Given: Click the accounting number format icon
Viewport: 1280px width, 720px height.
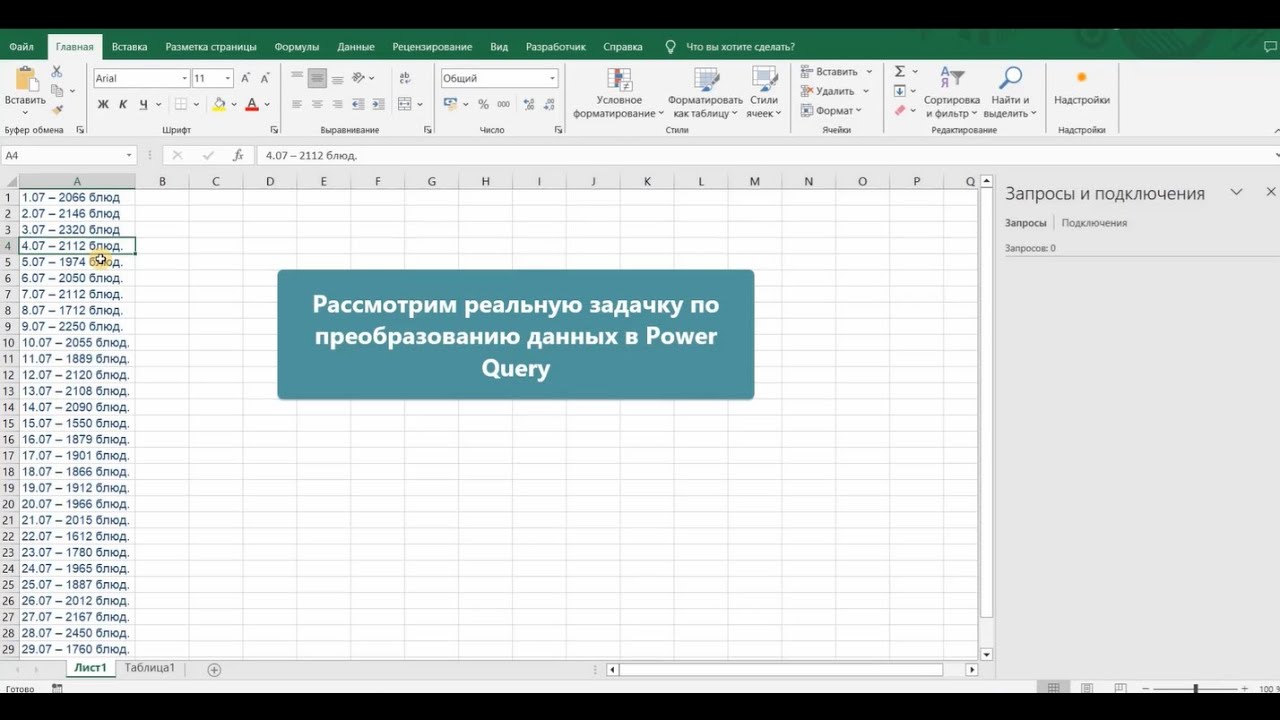Looking at the screenshot, I should click(450, 104).
